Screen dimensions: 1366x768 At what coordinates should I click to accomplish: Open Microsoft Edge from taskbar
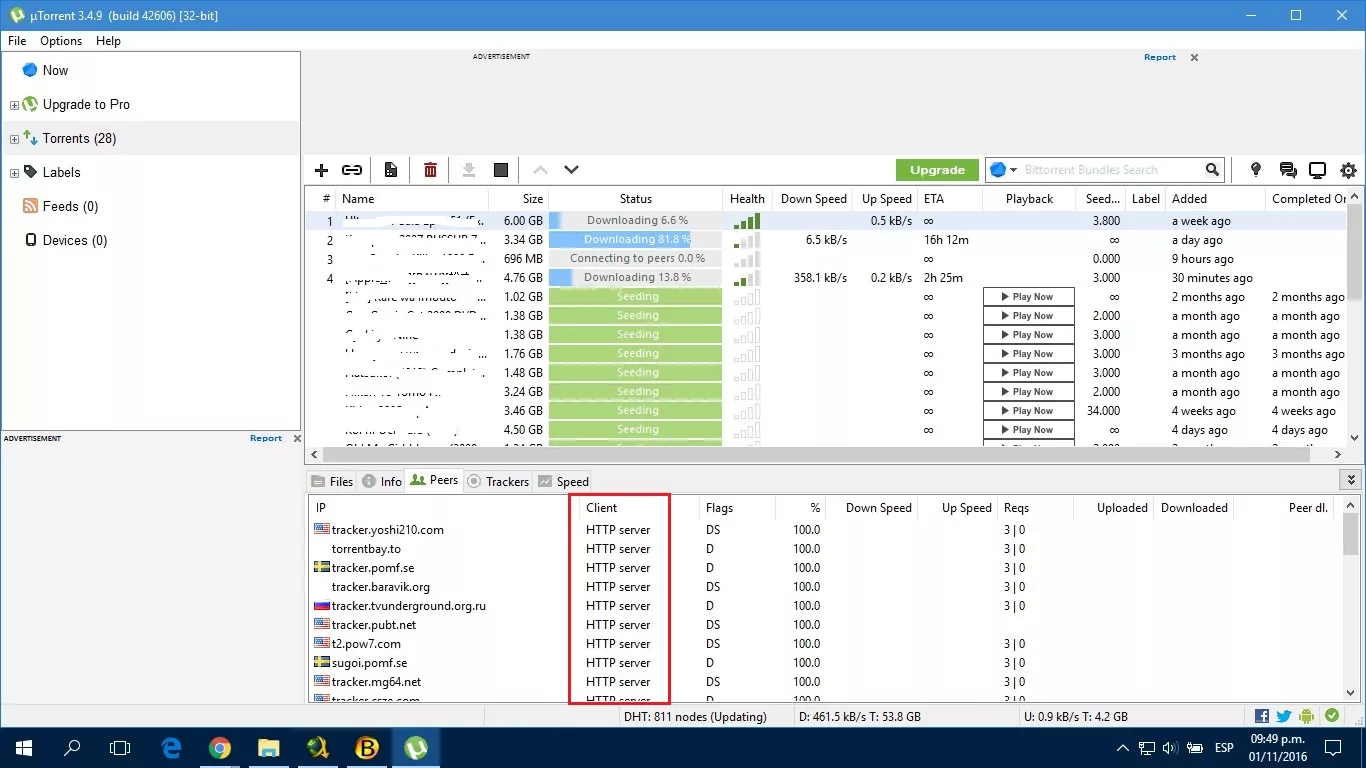click(171, 748)
